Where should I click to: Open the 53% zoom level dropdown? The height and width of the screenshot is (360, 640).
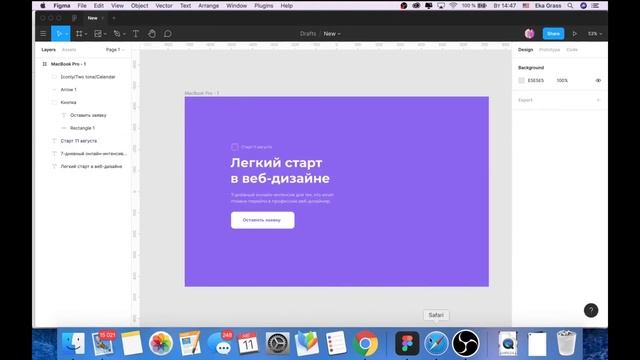[595, 34]
